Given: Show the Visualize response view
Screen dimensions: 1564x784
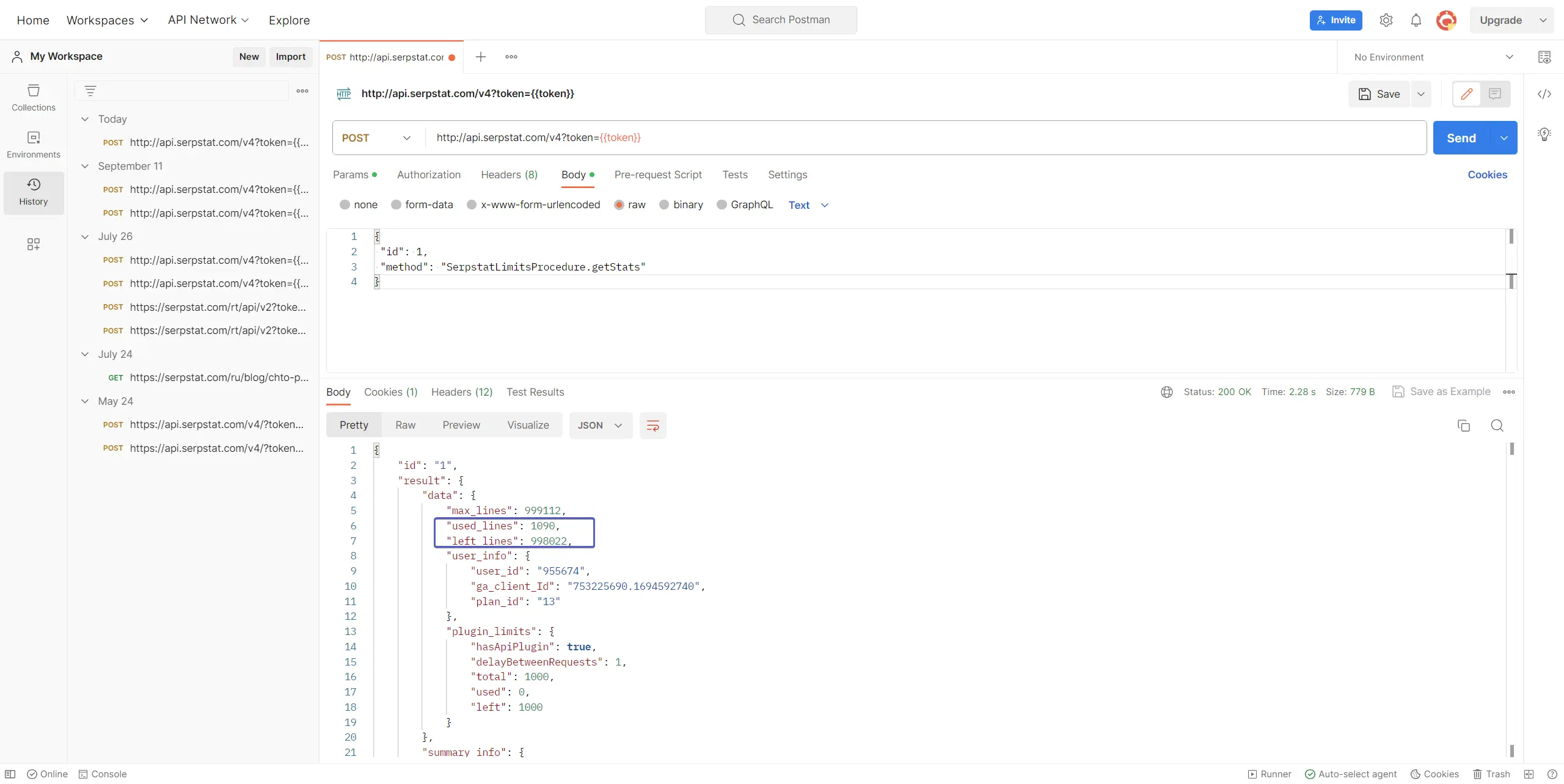Looking at the screenshot, I should 528,425.
